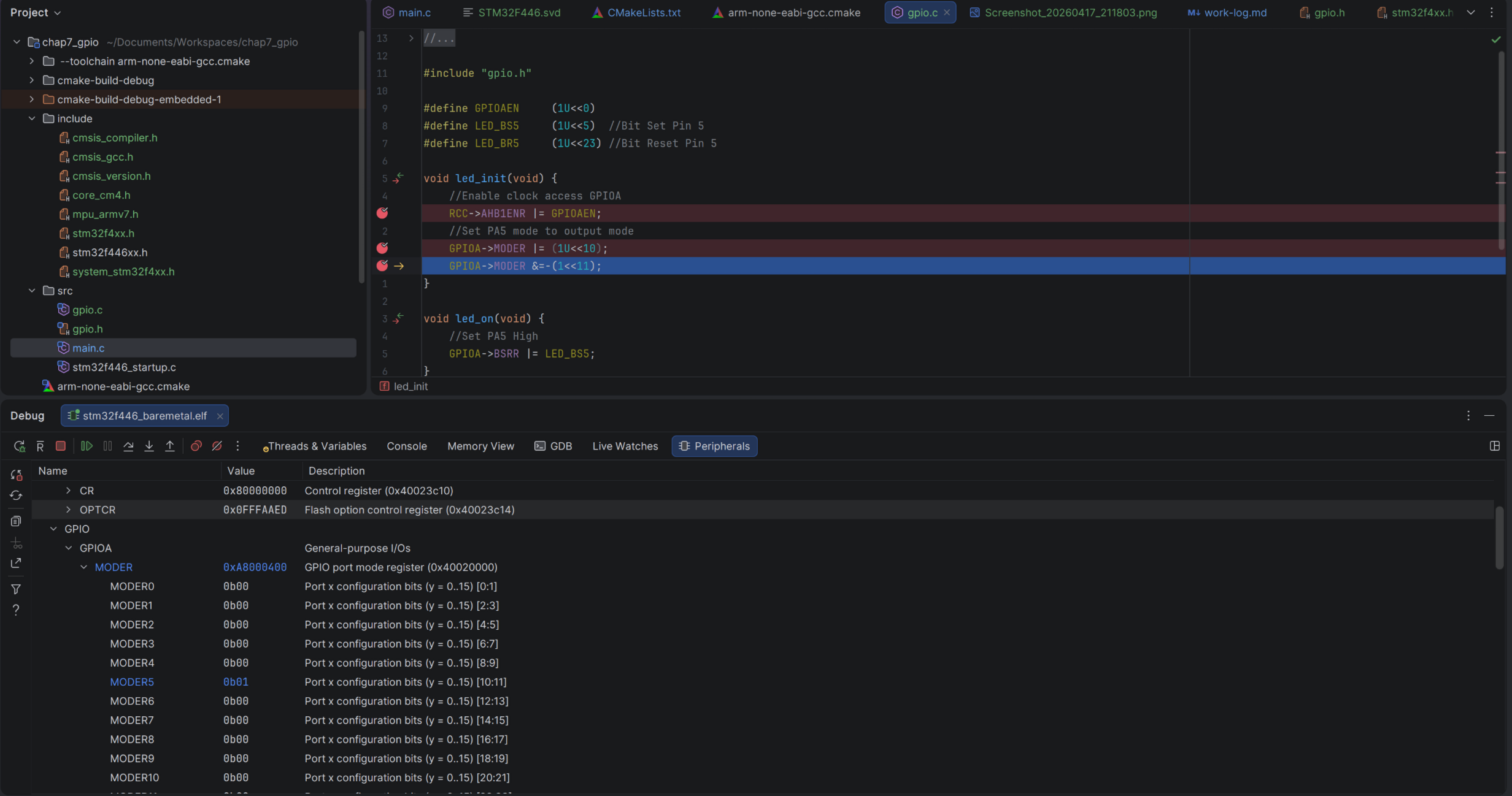Click the Step Out icon
The height and width of the screenshot is (796, 1512).
tap(170, 446)
